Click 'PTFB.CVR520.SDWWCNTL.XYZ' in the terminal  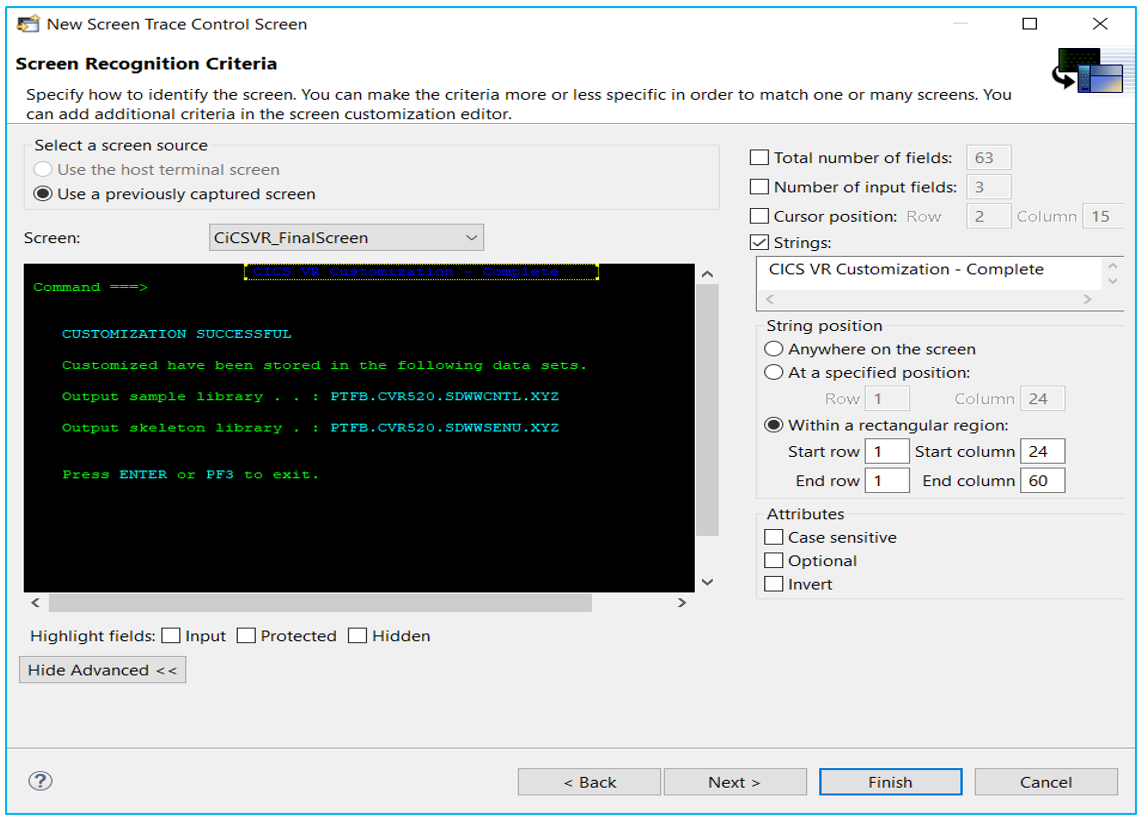coord(445,396)
